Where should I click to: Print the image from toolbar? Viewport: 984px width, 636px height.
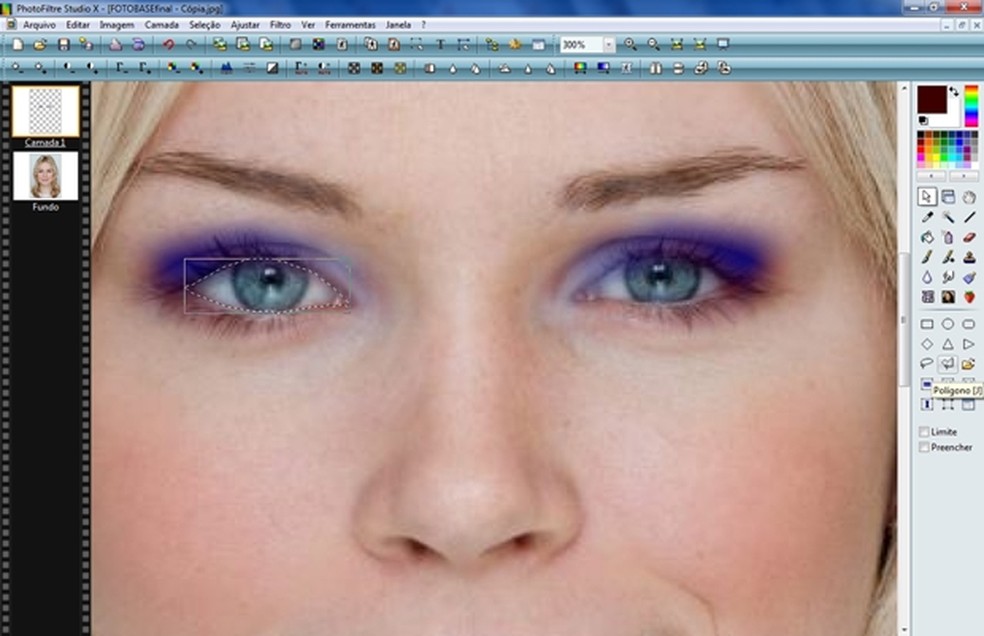pos(115,45)
